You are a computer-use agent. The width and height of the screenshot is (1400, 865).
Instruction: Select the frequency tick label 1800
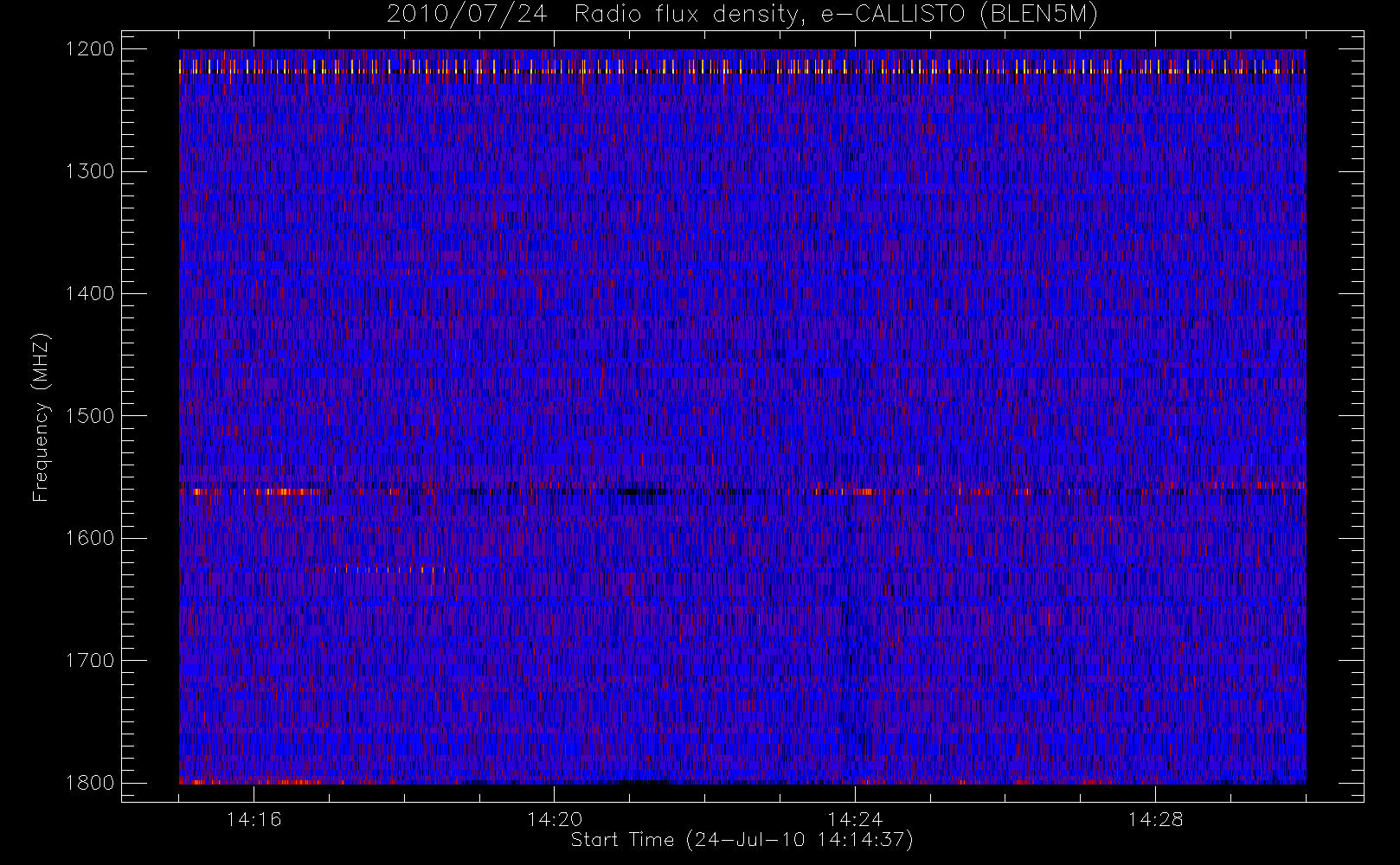(90, 782)
